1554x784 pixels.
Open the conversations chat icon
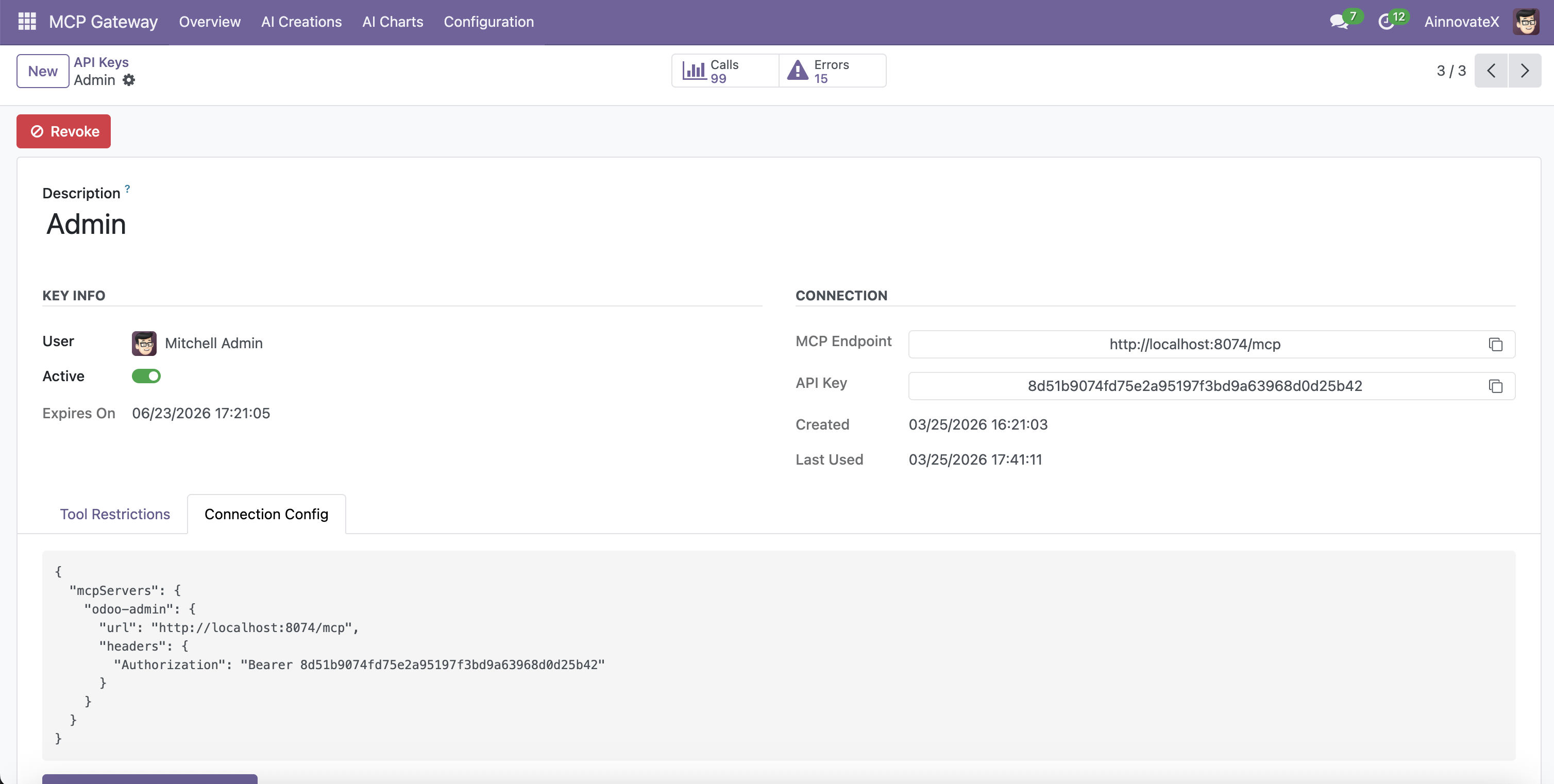(x=1339, y=22)
